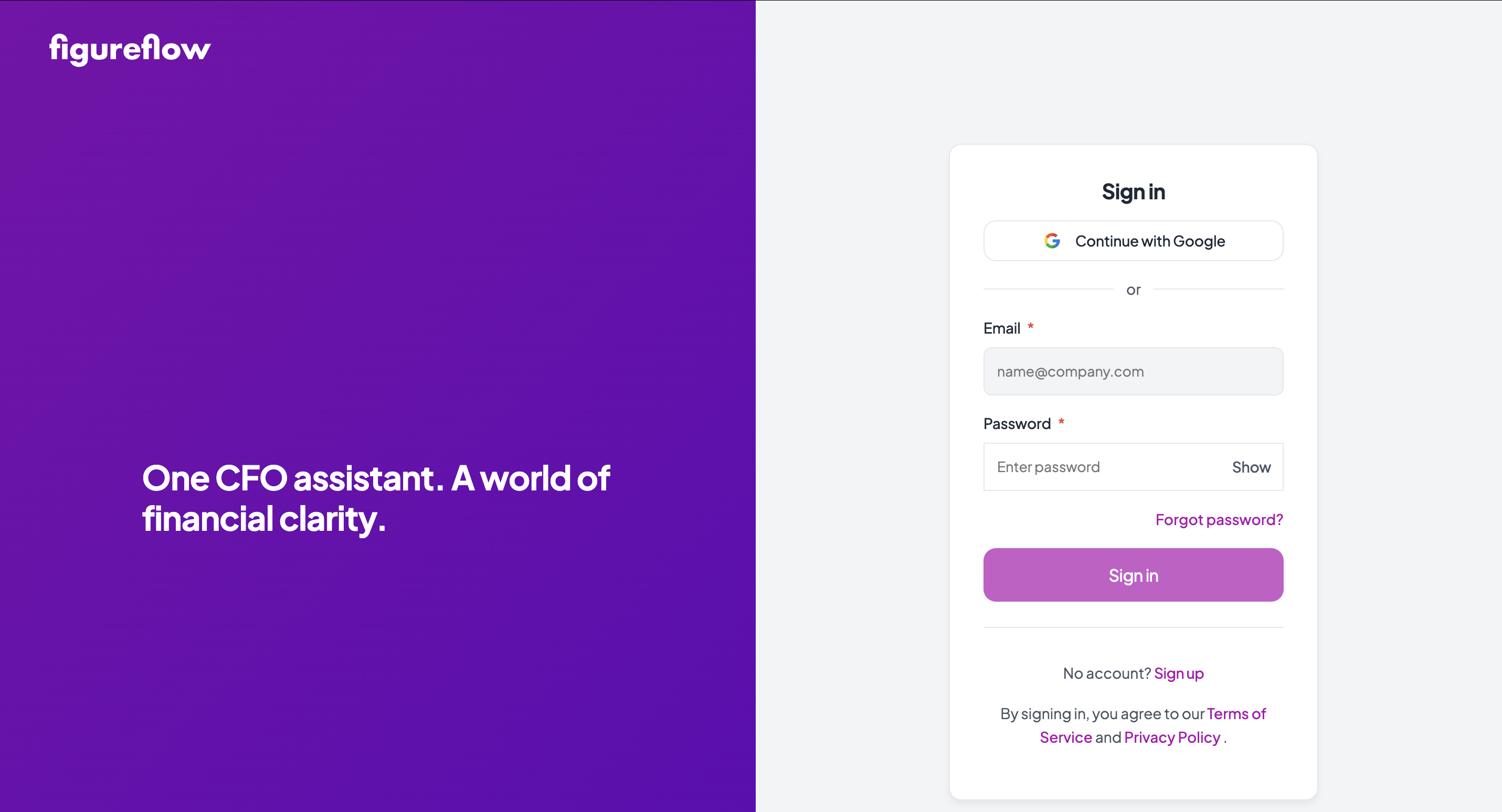This screenshot has height=812, width=1502.
Task: Click the figureflow logo
Action: 130,49
